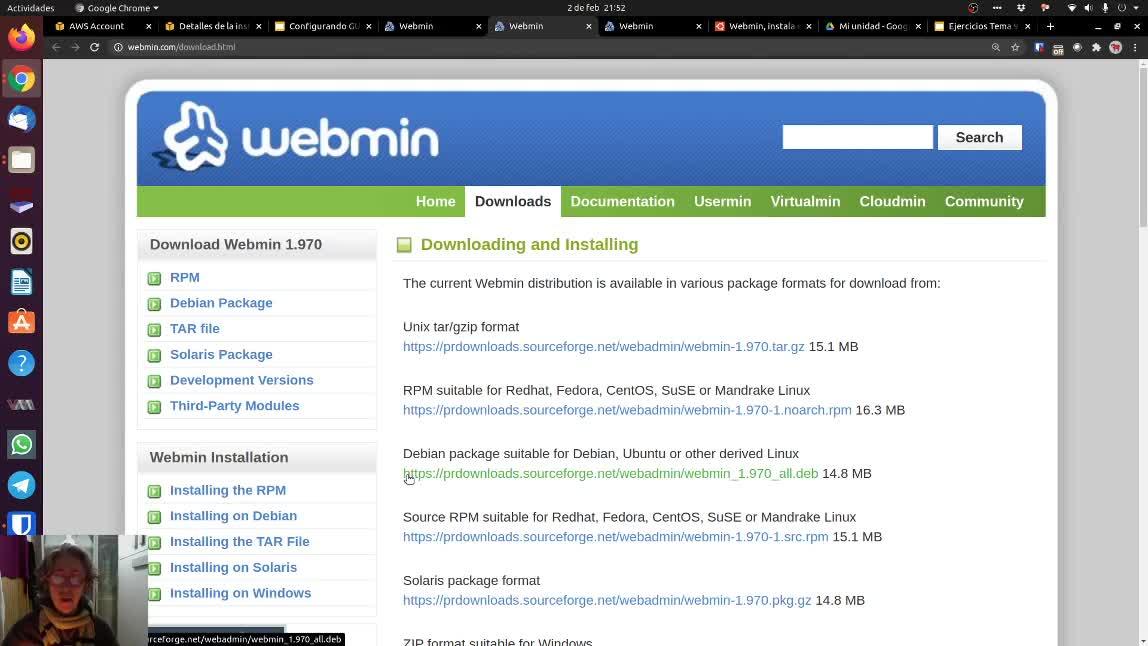
Task: Click the webmin-1.970-1.noarch.rpm link
Action: (627, 410)
